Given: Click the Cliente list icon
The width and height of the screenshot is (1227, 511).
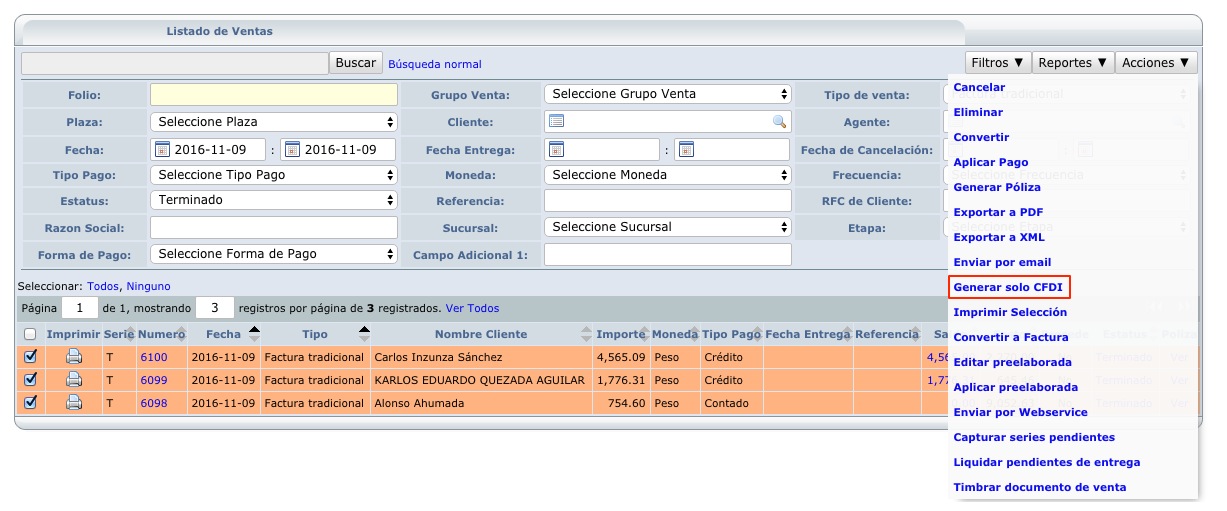Looking at the screenshot, I should coord(557,121).
